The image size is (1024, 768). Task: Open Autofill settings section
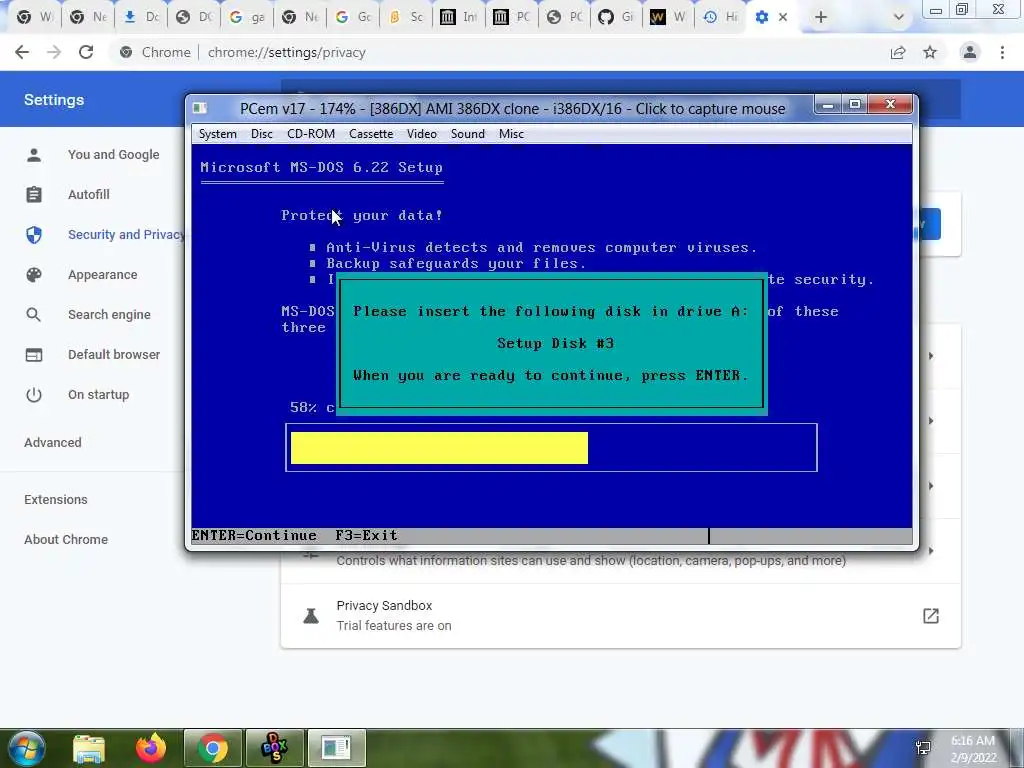(89, 195)
